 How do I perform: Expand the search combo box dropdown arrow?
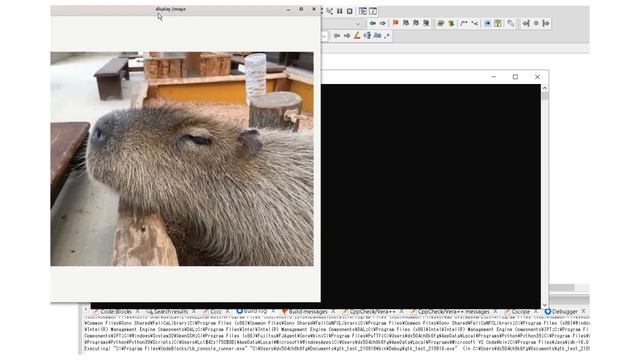pos(325,36)
